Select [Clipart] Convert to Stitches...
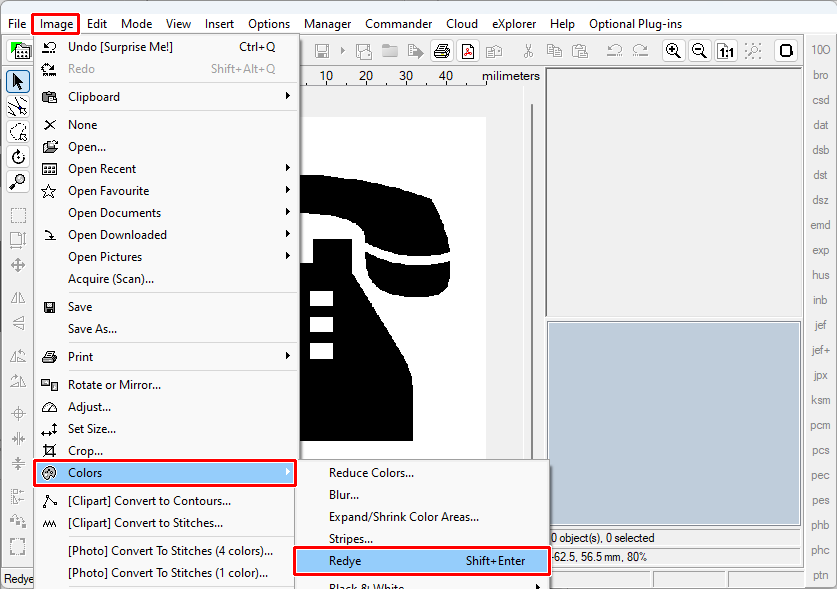Viewport: 837px width, 589px height. (x=165, y=523)
